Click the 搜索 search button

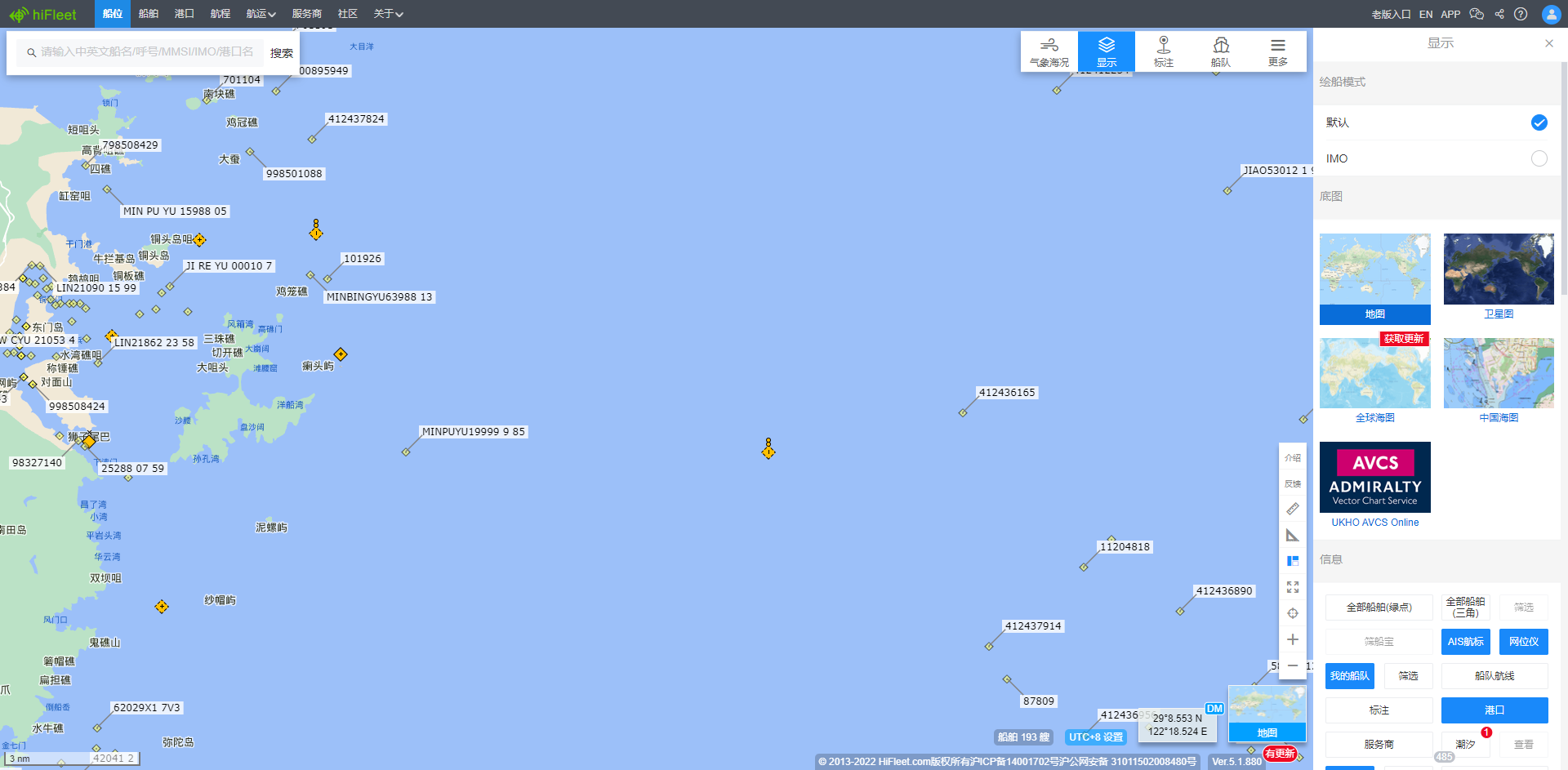(x=282, y=52)
